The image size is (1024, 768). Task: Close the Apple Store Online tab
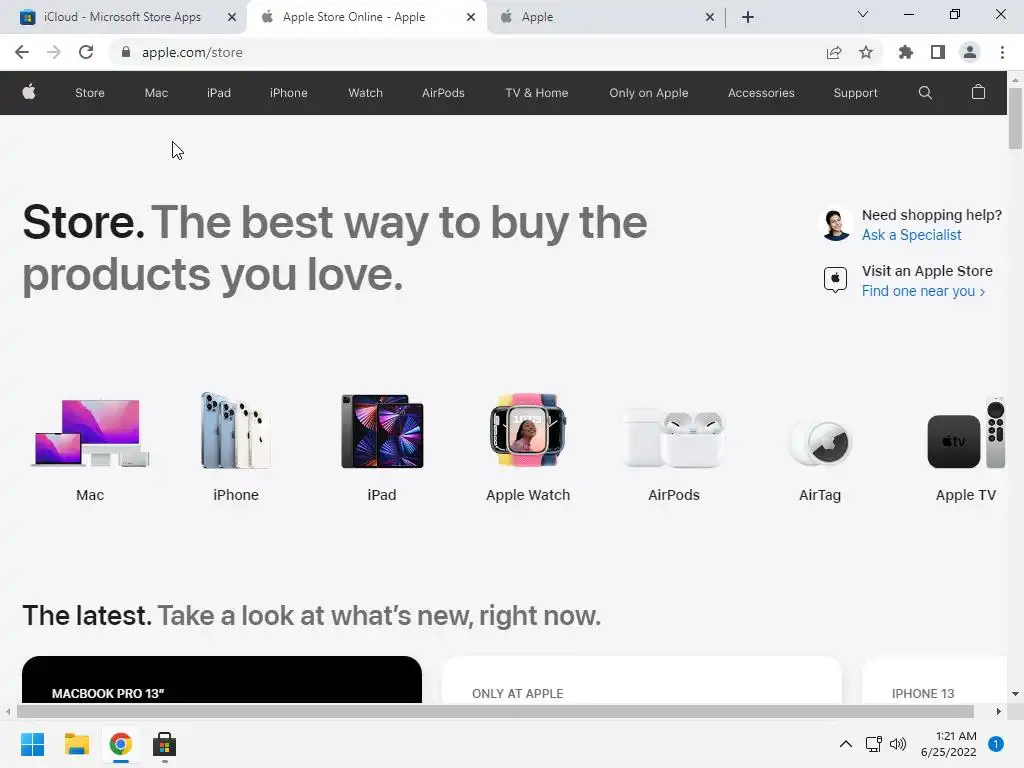[471, 17]
